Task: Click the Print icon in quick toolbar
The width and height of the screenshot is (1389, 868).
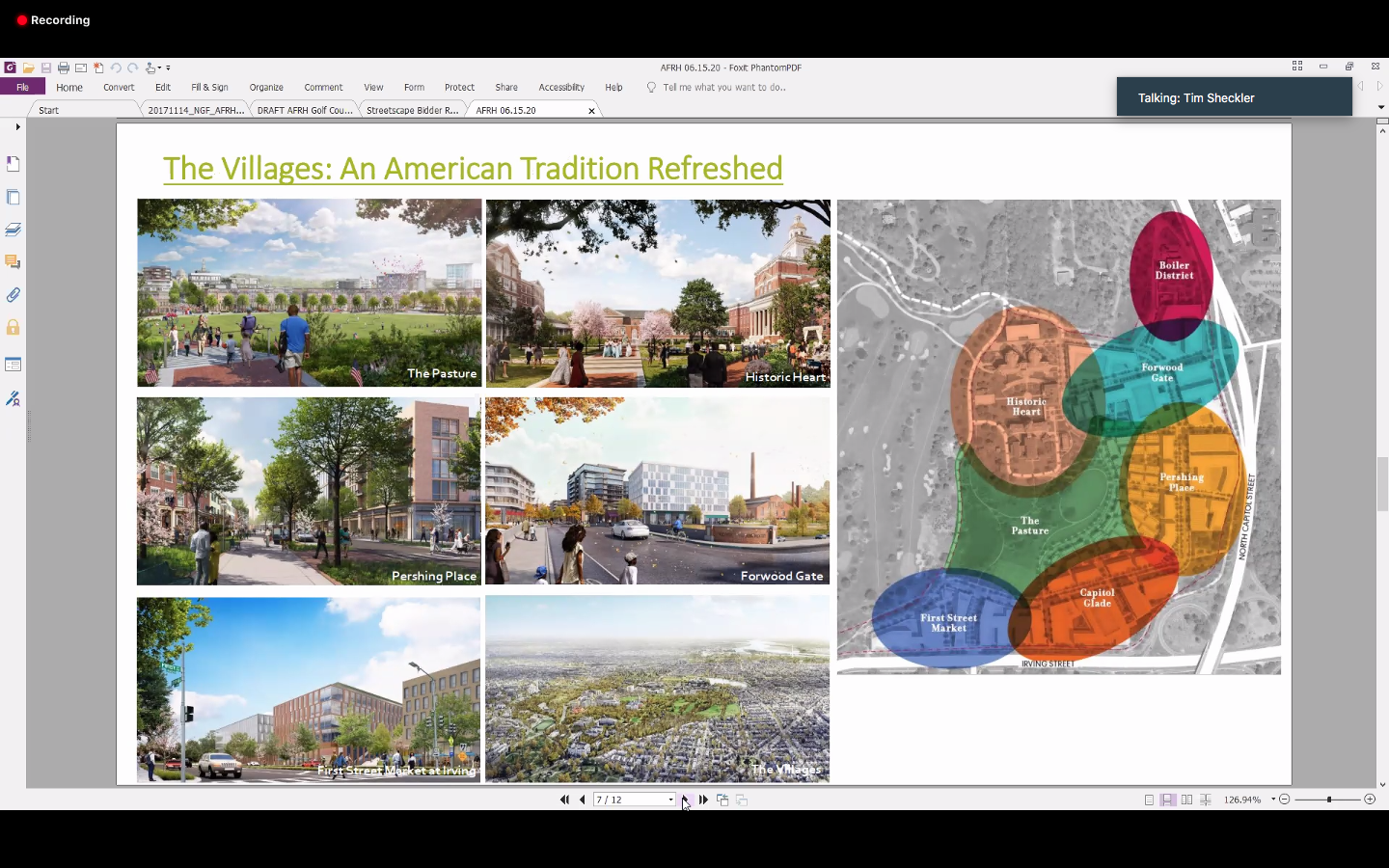Action: 64,68
